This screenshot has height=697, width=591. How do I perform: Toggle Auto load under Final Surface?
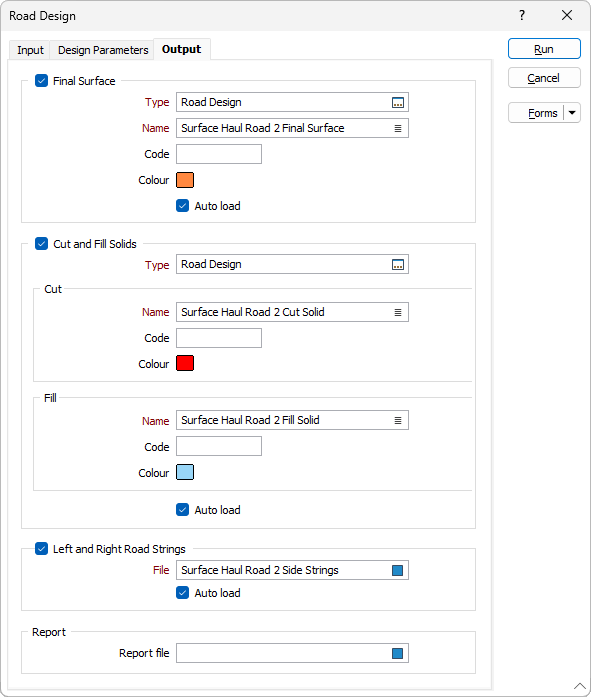[183, 206]
